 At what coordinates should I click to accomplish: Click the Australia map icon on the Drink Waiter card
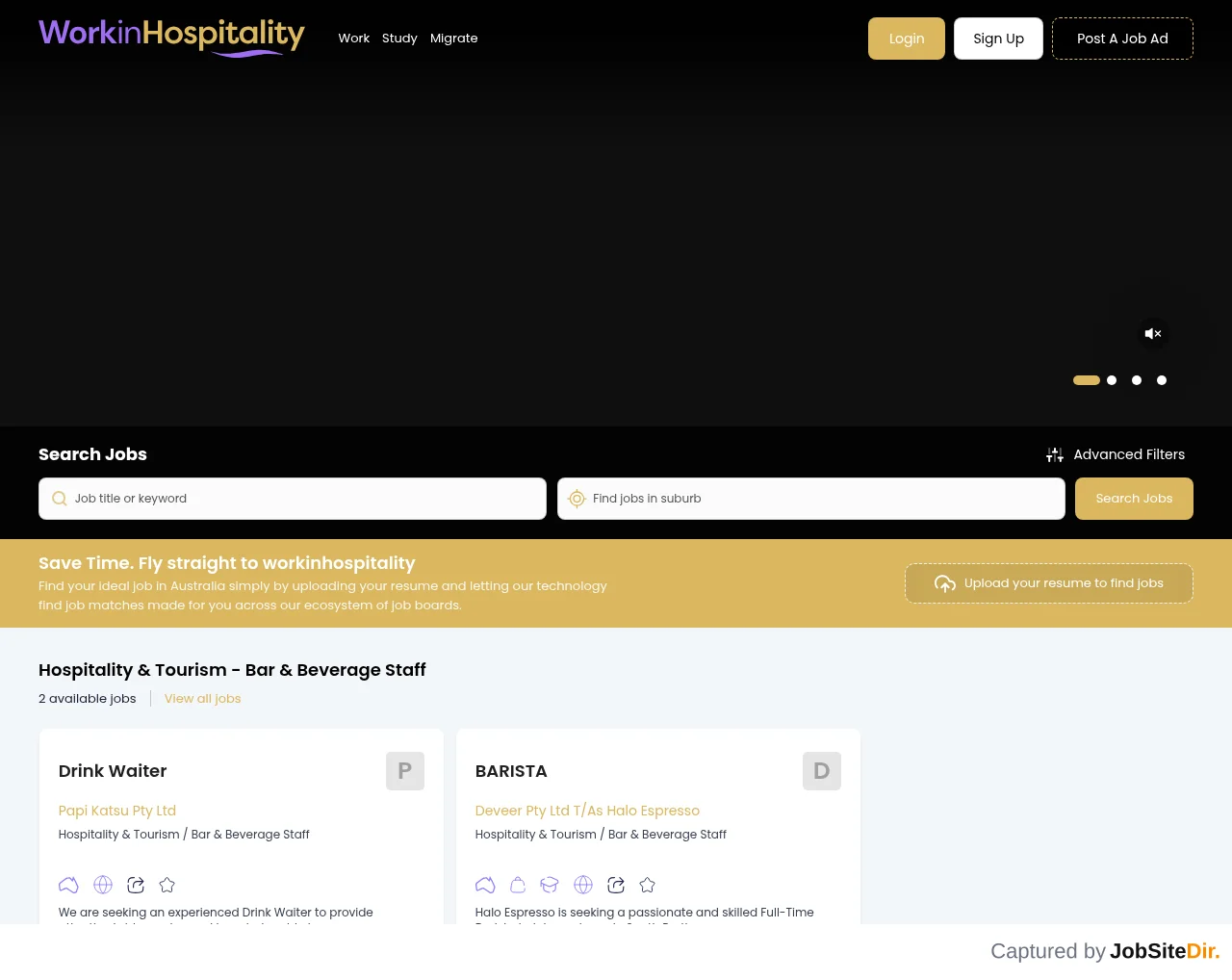point(68,885)
